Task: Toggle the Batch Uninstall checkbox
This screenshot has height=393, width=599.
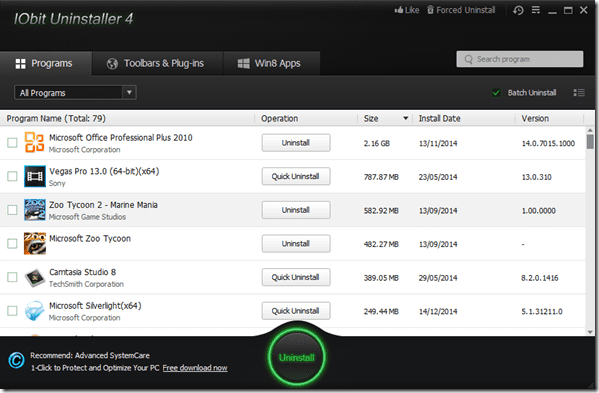Action: [496, 92]
